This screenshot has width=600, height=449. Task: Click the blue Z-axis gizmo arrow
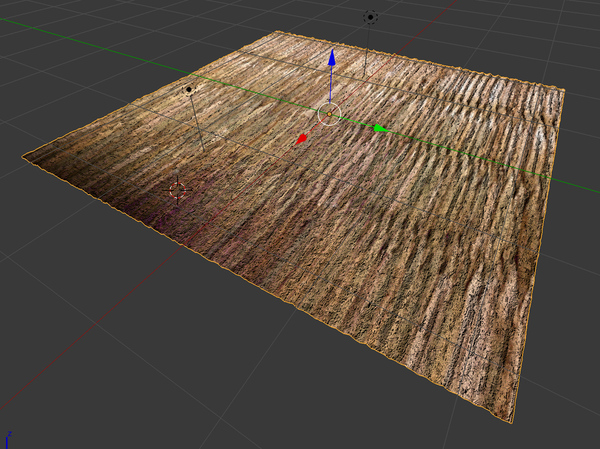coord(330,59)
